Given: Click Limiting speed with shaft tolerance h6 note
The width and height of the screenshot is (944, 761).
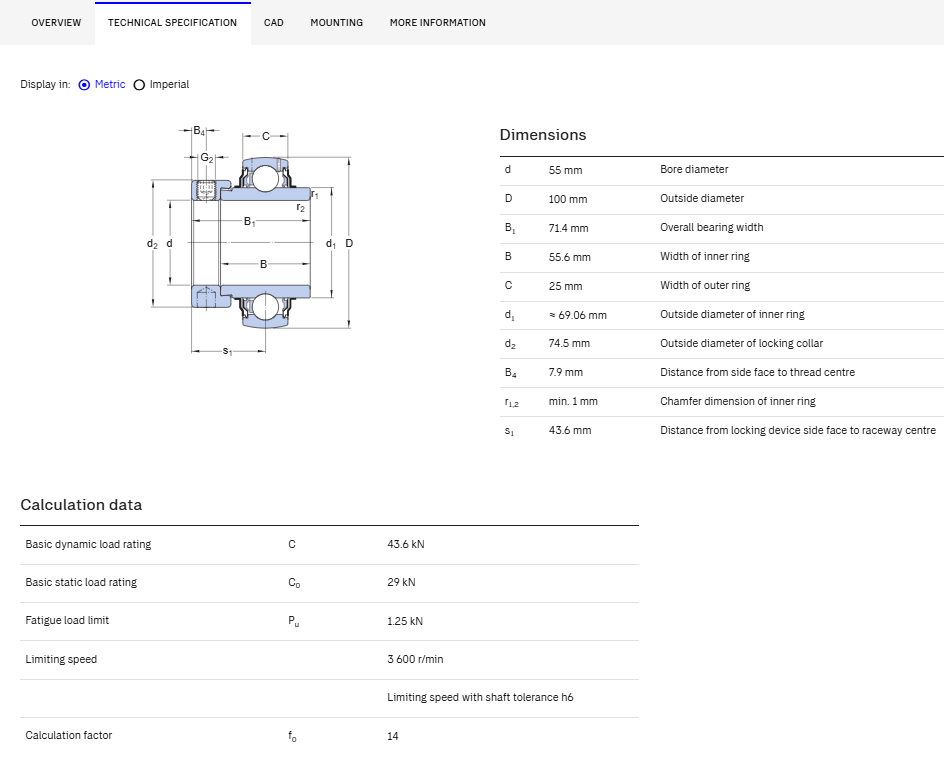Looking at the screenshot, I should tap(480, 697).
